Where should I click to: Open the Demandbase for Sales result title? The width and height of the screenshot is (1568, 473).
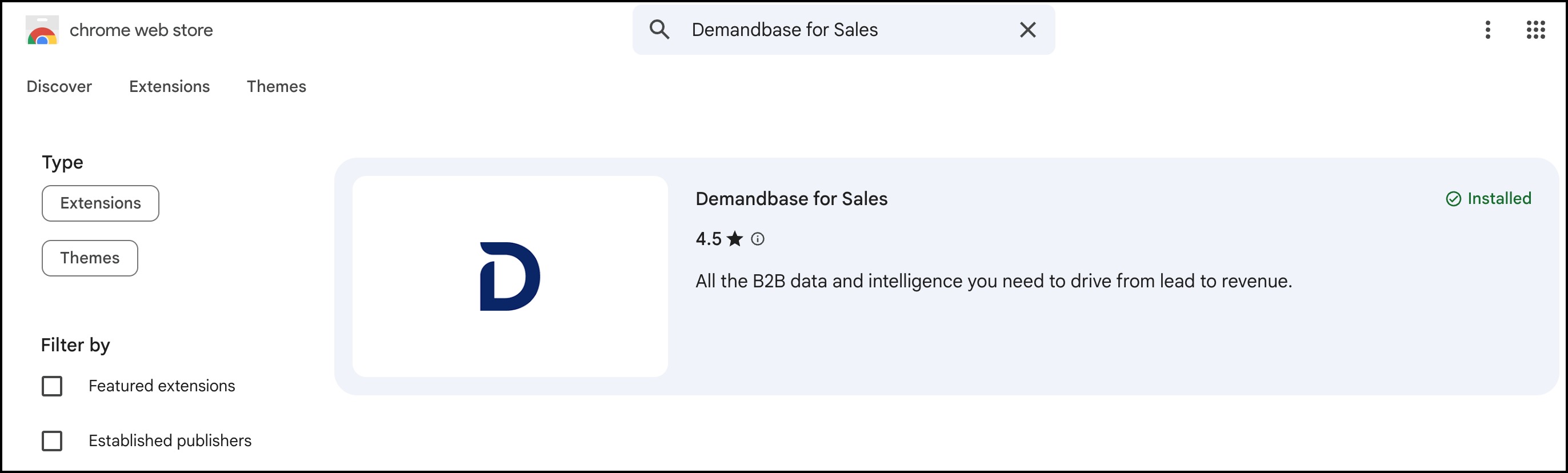pos(791,199)
